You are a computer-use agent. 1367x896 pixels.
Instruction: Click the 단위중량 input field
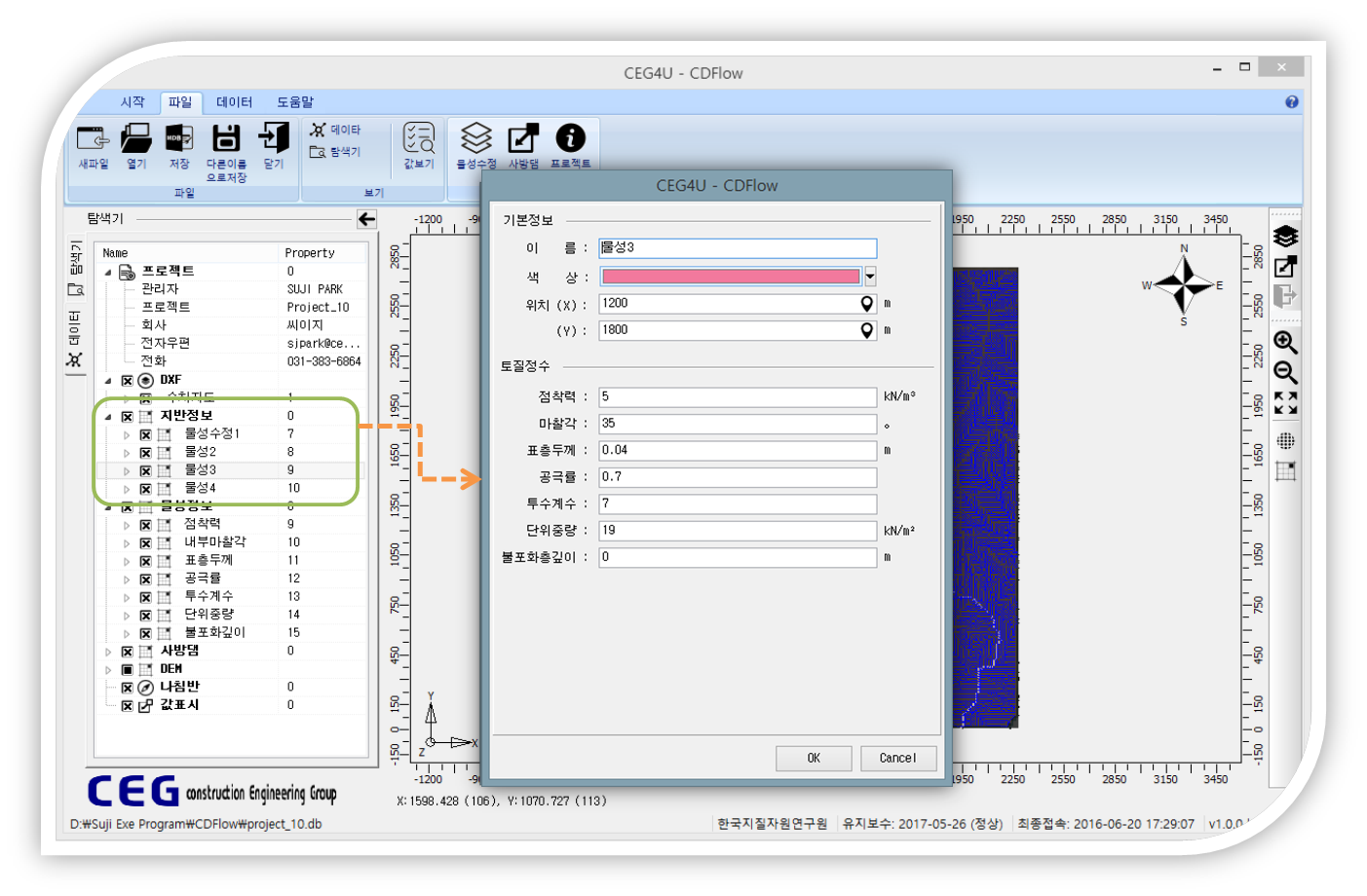[738, 531]
